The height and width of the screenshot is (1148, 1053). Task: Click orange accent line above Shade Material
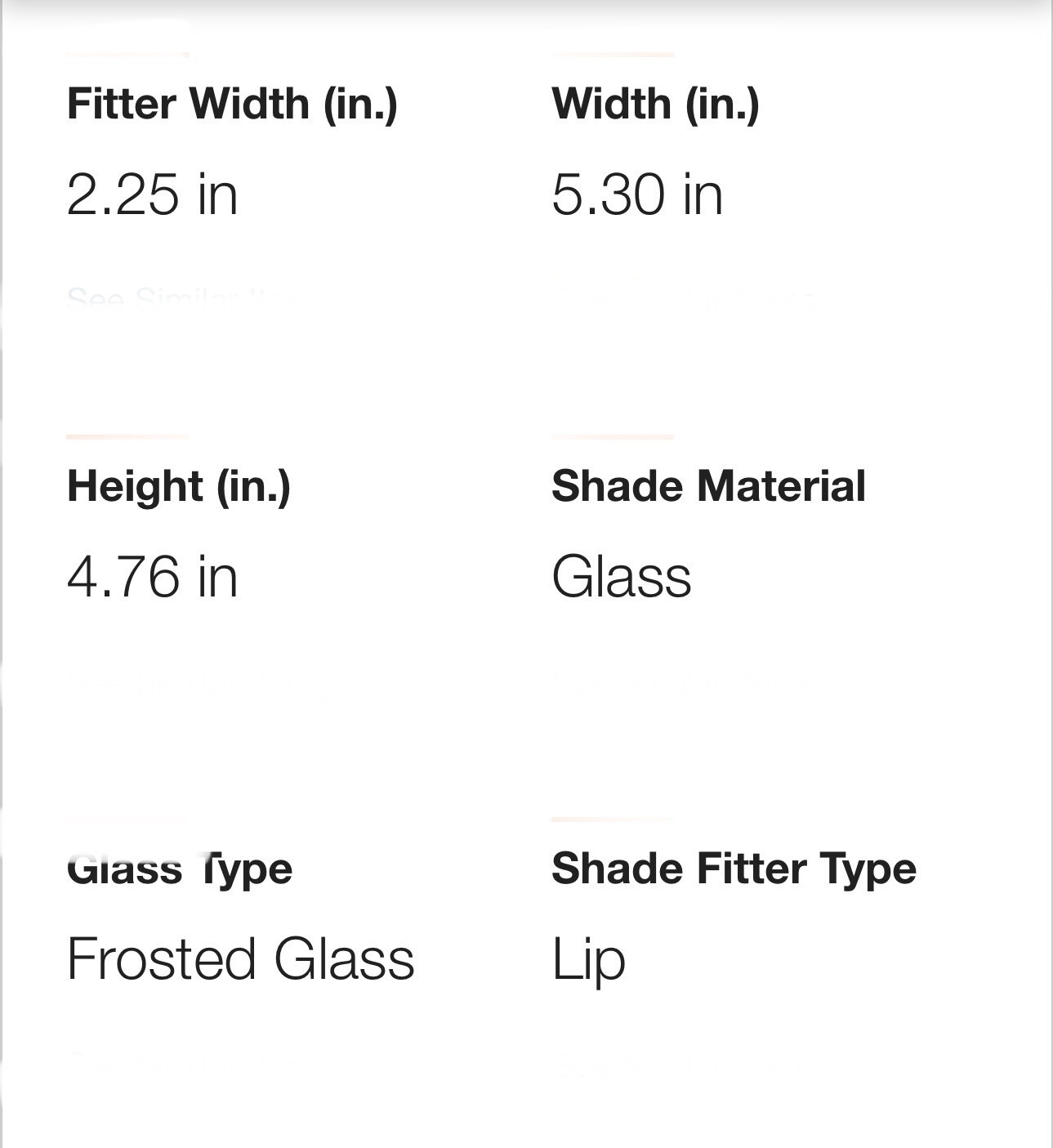click(x=613, y=437)
